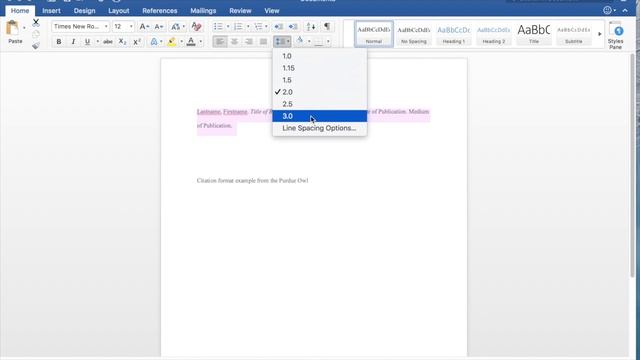Viewport: 640px width, 360px height.
Task: Click the Change Case icon
Action: 176,27
